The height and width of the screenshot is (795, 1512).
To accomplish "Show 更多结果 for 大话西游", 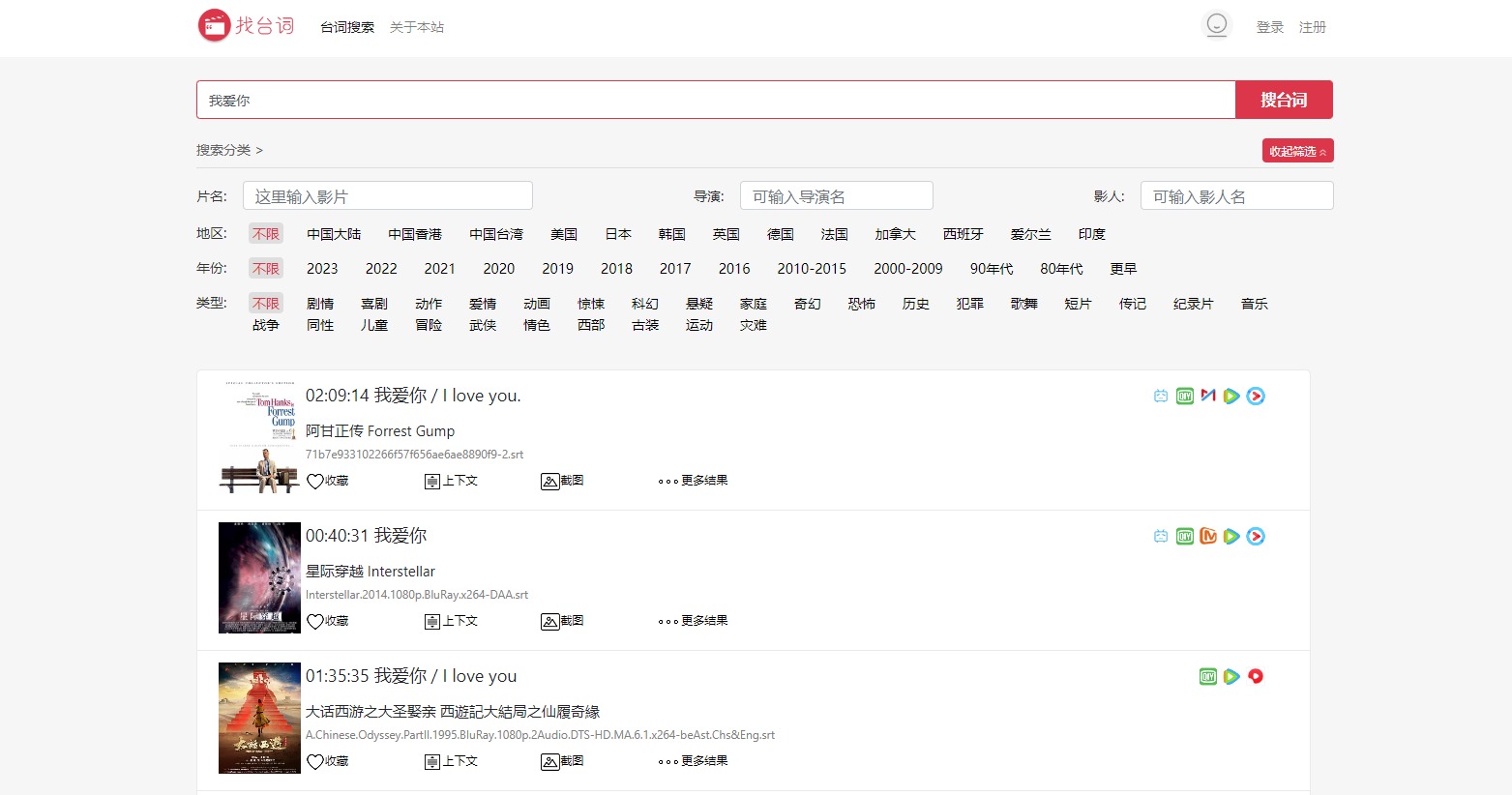I will click(693, 761).
